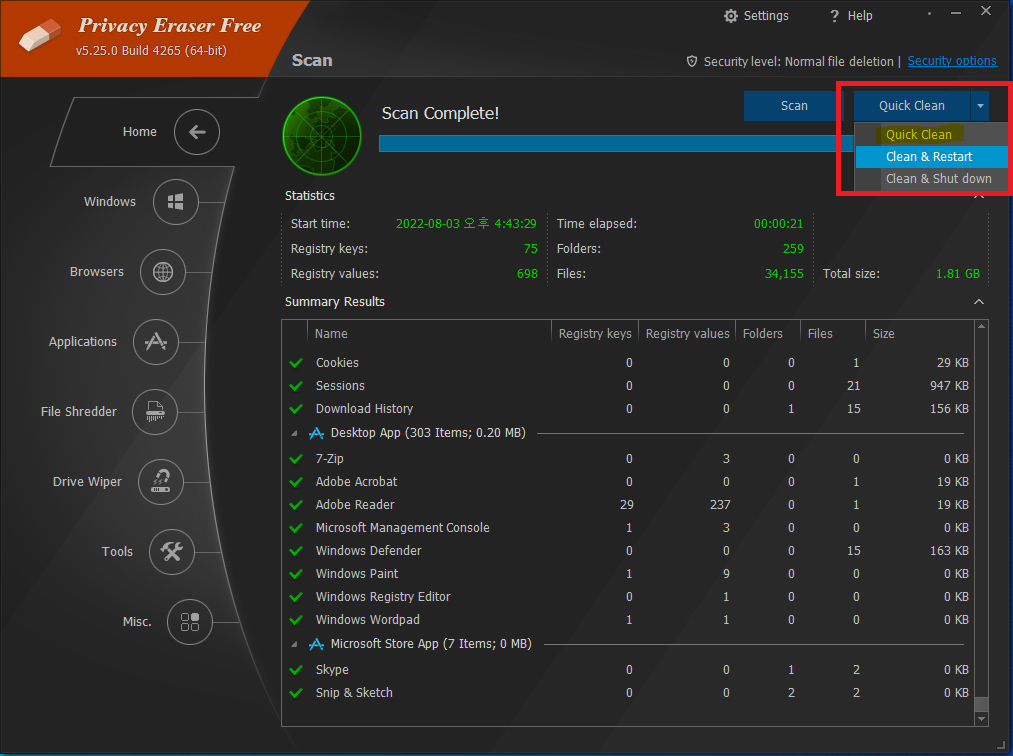Click the Desktop App group icon
The height and width of the screenshot is (756, 1013).
[316, 433]
